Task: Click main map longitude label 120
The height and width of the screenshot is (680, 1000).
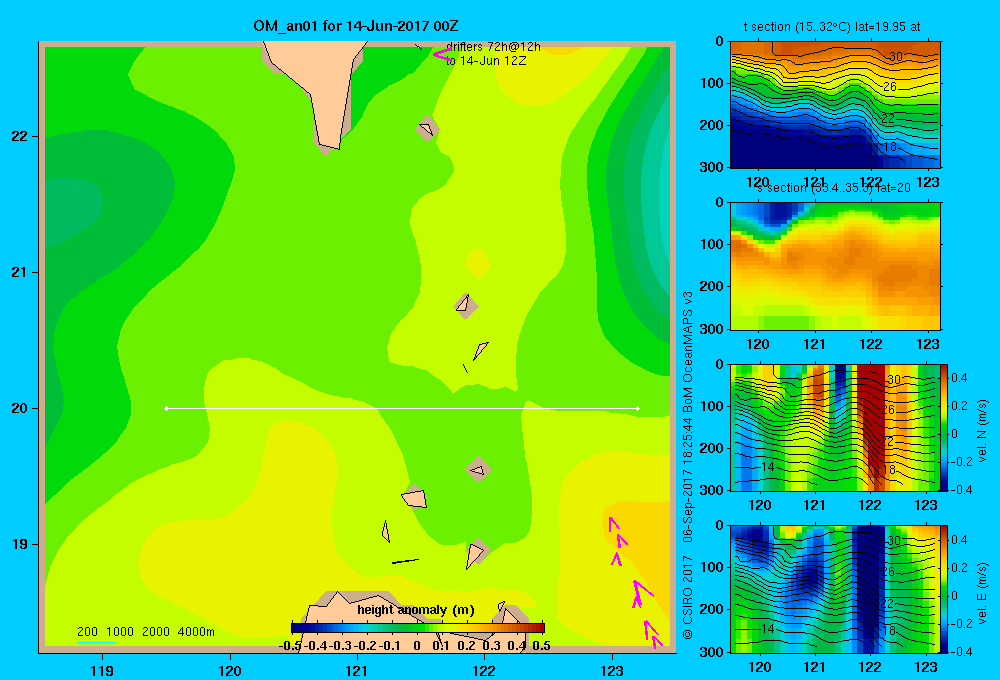Action: (x=230, y=670)
